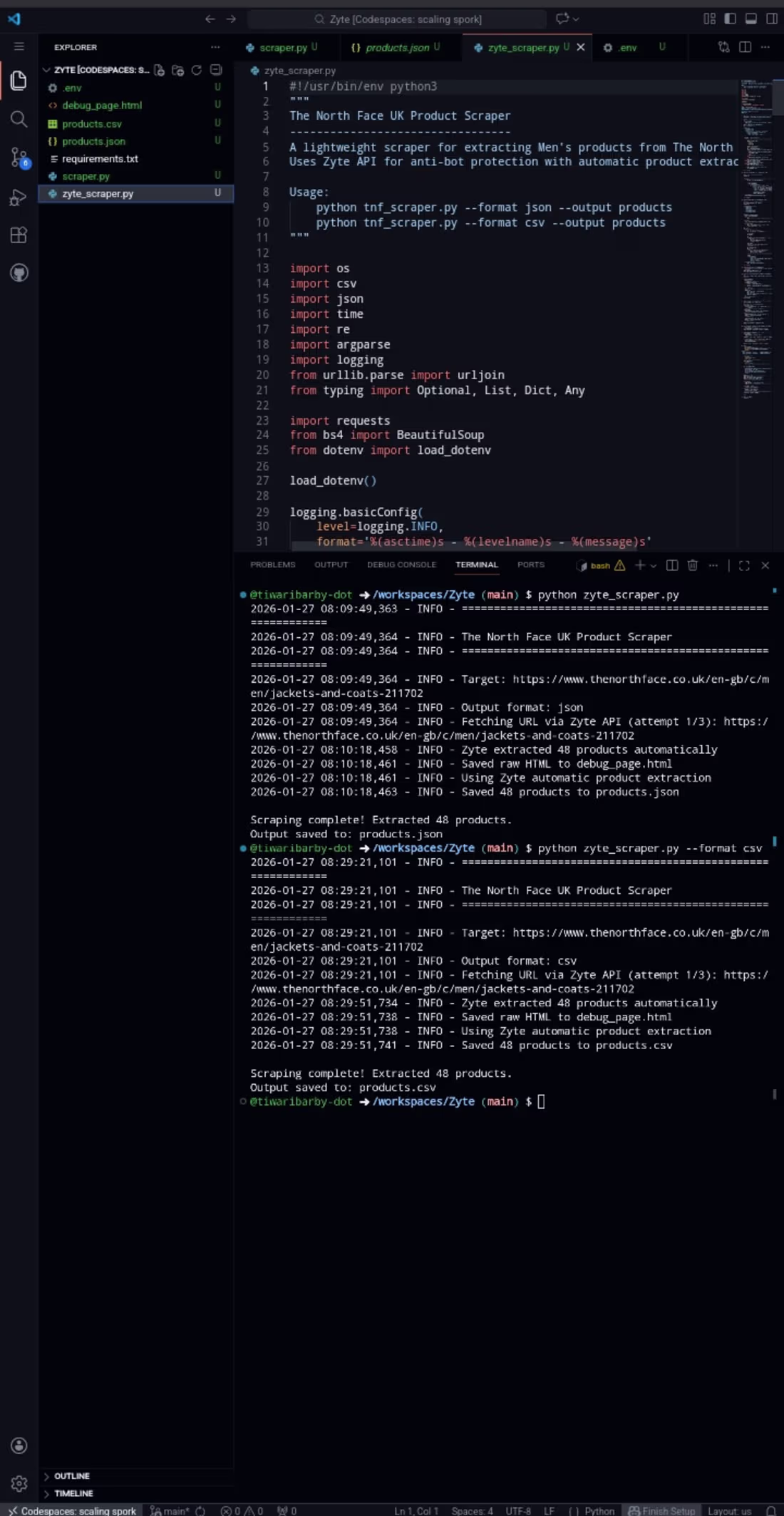Click the Finish Setup status item
Image resolution: width=784 pixels, height=1516 pixels.
coord(661,1510)
